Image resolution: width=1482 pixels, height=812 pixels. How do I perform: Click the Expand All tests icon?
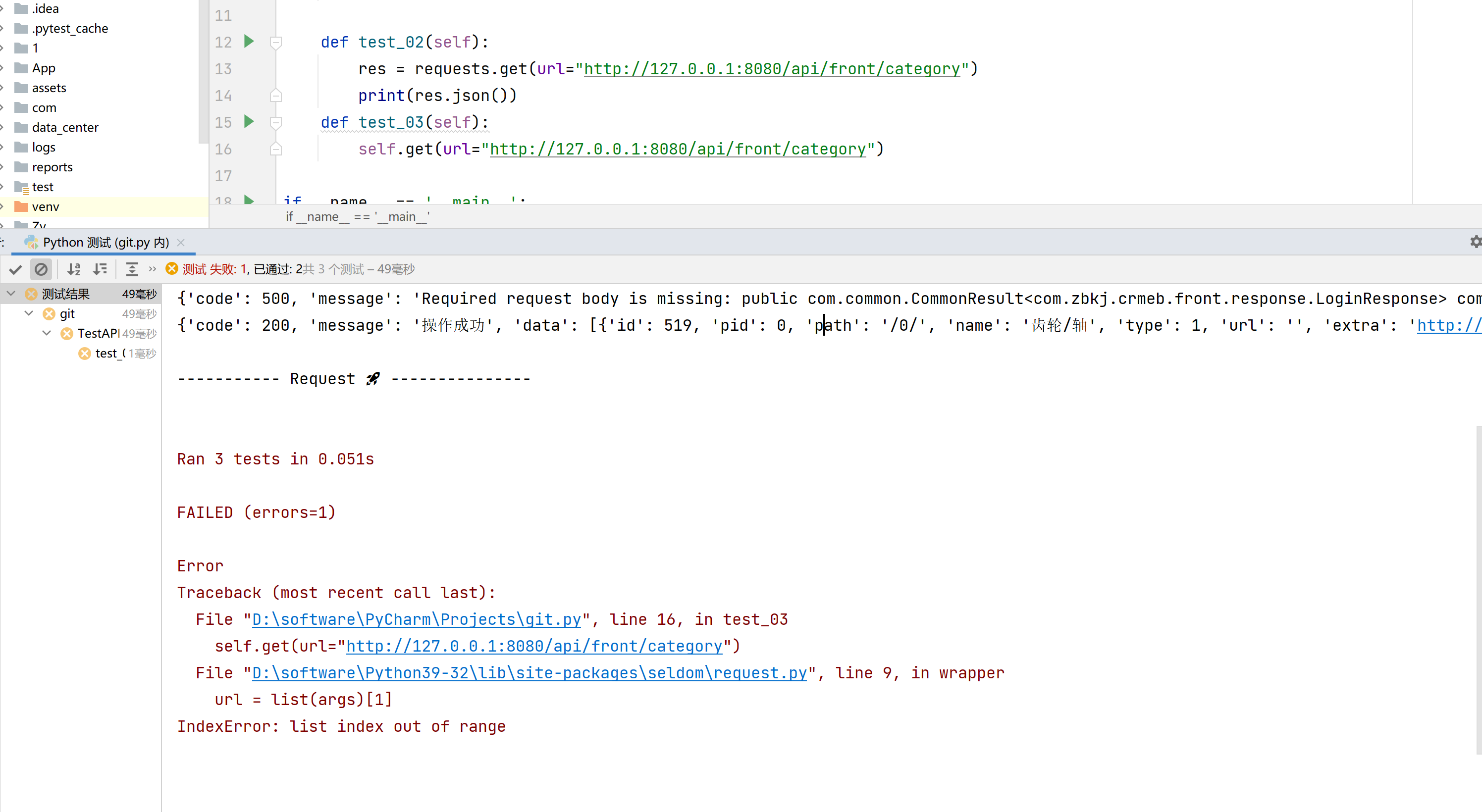tap(132, 269)
